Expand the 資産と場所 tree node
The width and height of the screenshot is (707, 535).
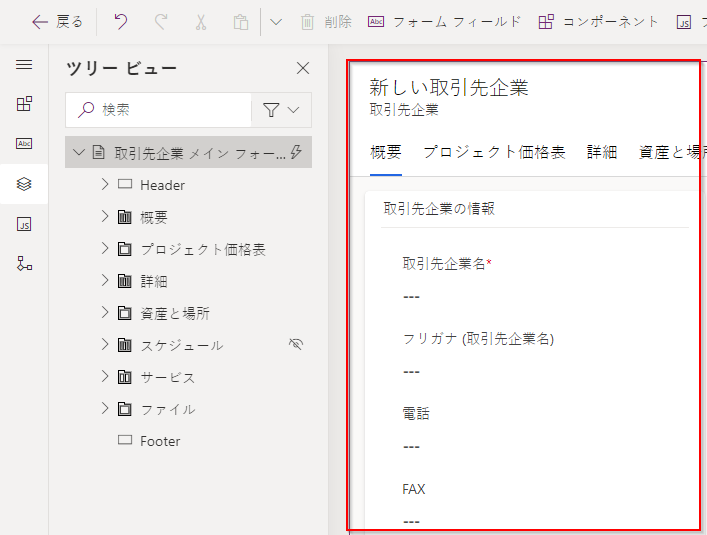[x=105, y=313]
